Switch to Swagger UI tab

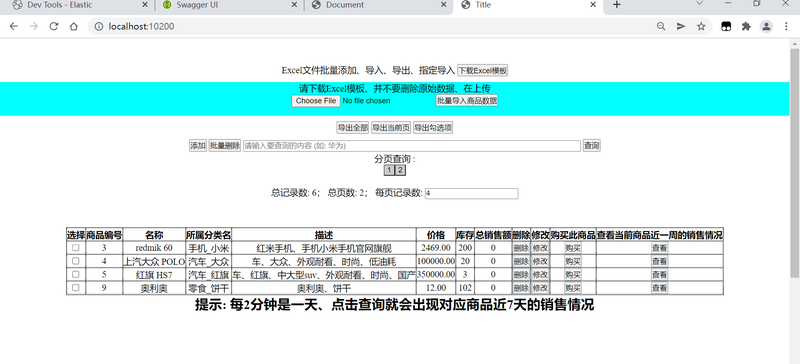pos(228,5)
